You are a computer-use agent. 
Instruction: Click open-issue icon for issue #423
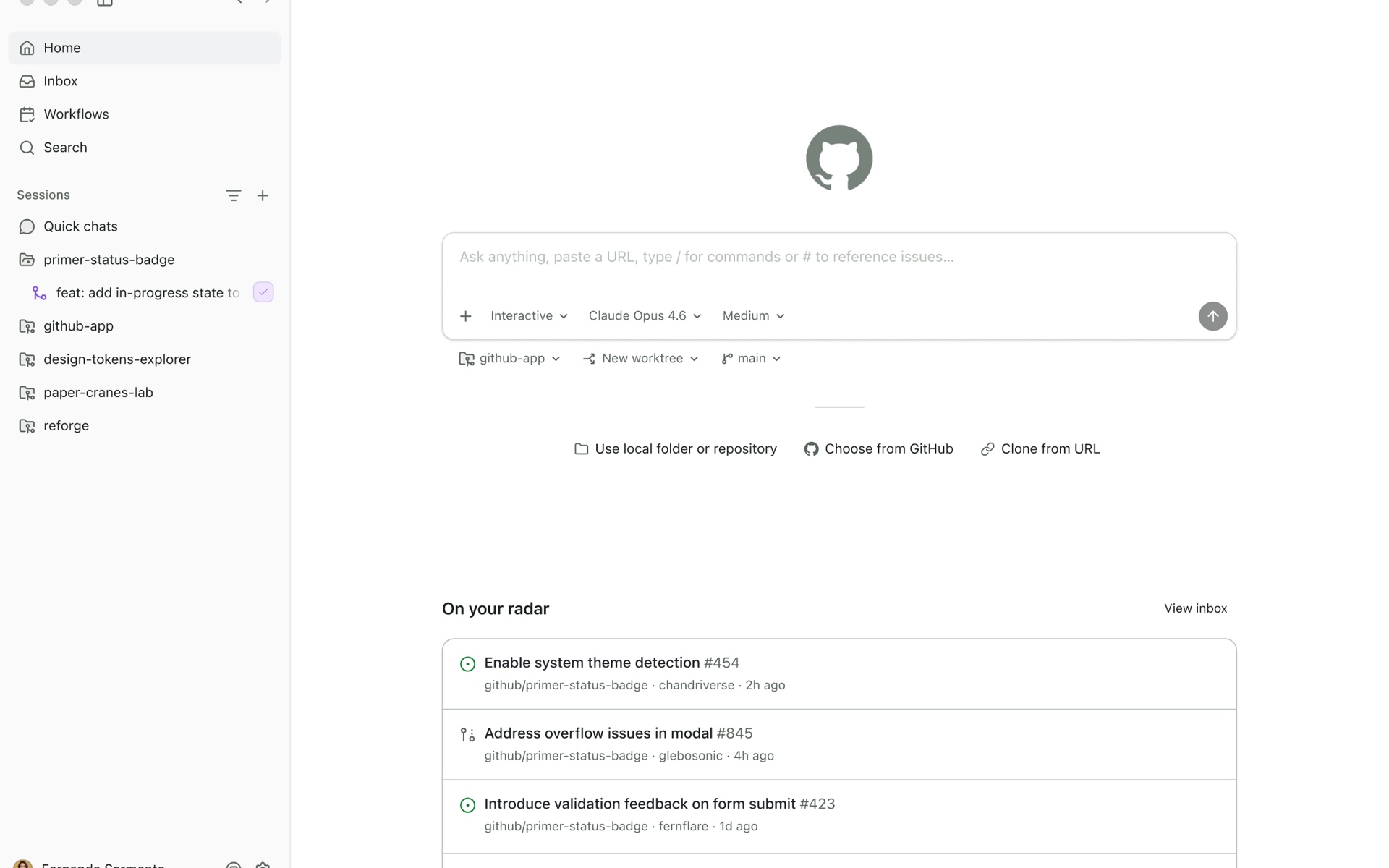467,805
